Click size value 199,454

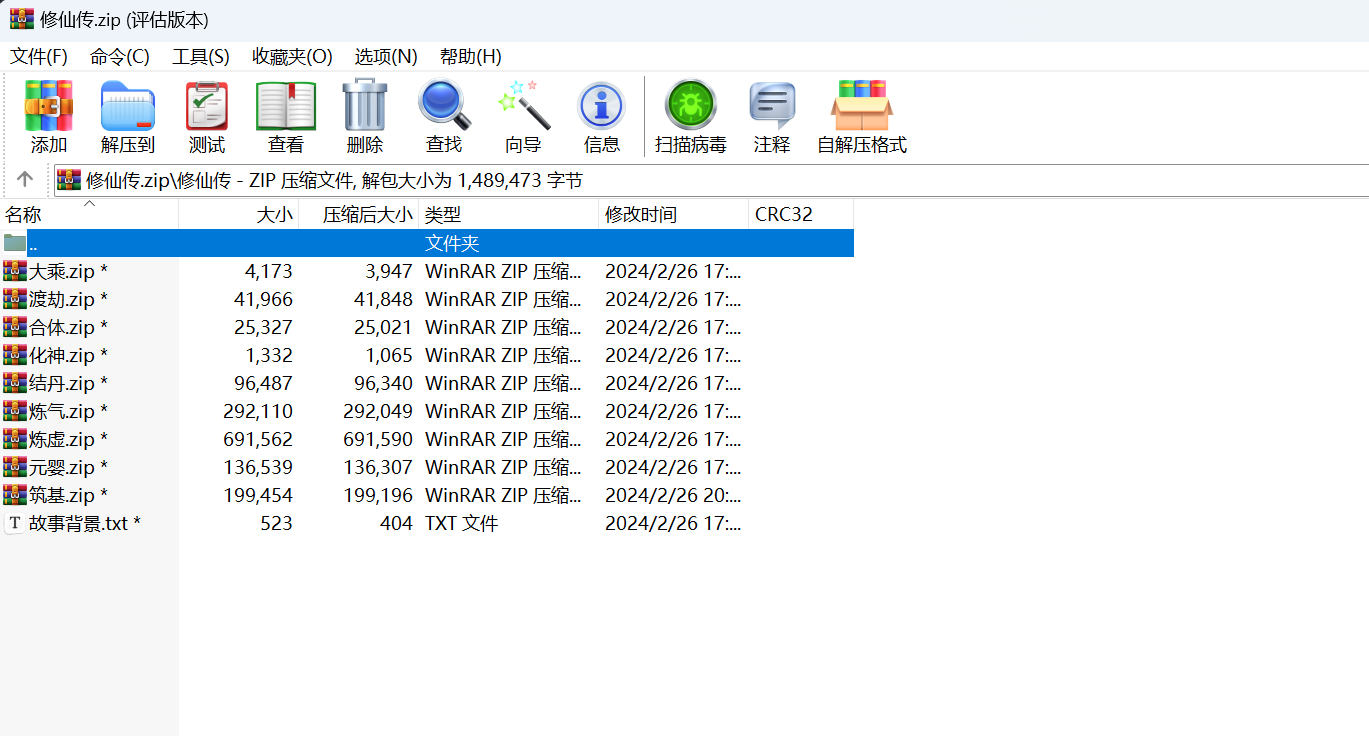259,495
